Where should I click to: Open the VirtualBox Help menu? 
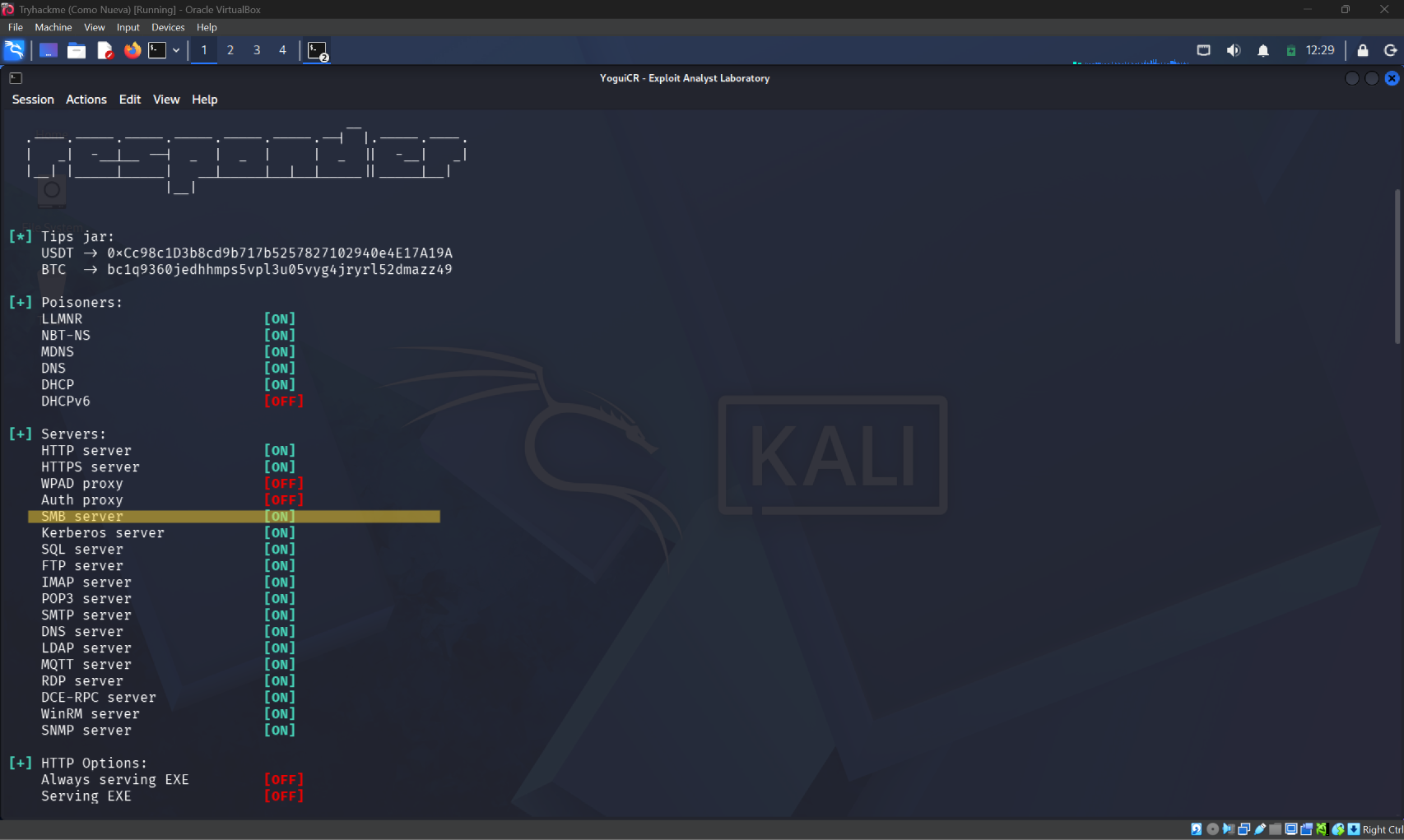coord(207,27)
